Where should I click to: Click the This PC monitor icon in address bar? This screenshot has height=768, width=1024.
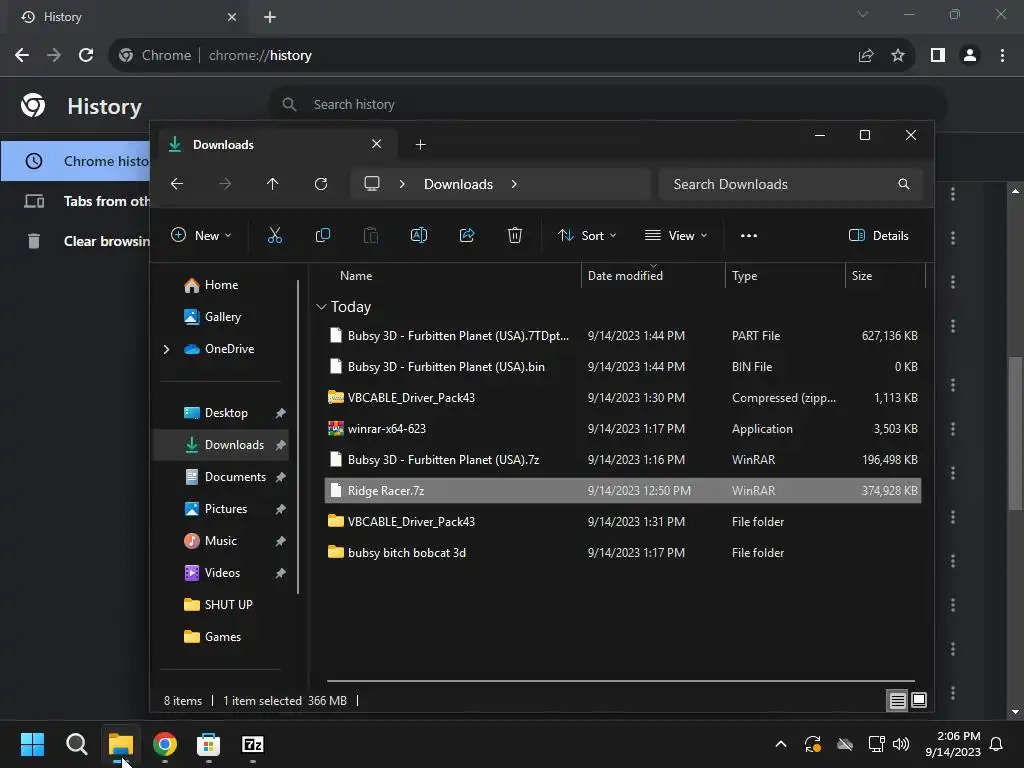[x=372, y=184]
